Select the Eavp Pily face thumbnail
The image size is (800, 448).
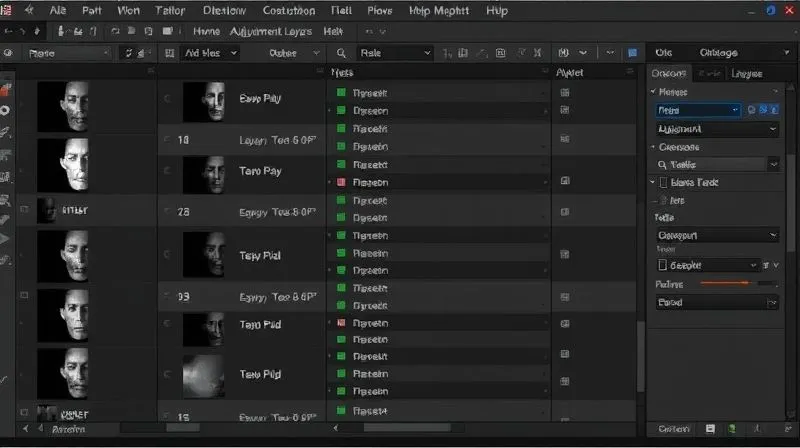tap(204, 102)
